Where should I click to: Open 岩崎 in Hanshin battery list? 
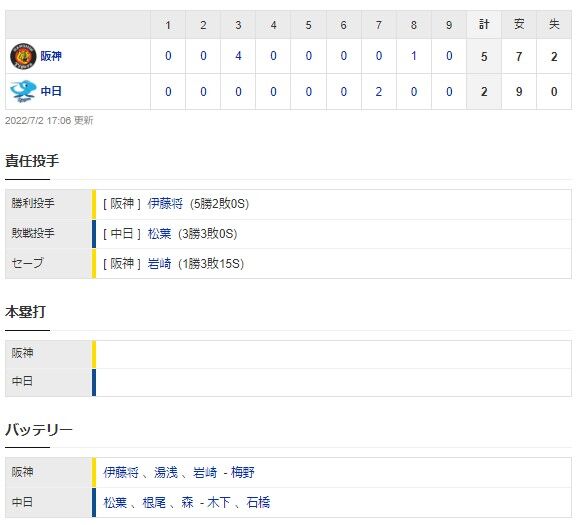point(205,472)
